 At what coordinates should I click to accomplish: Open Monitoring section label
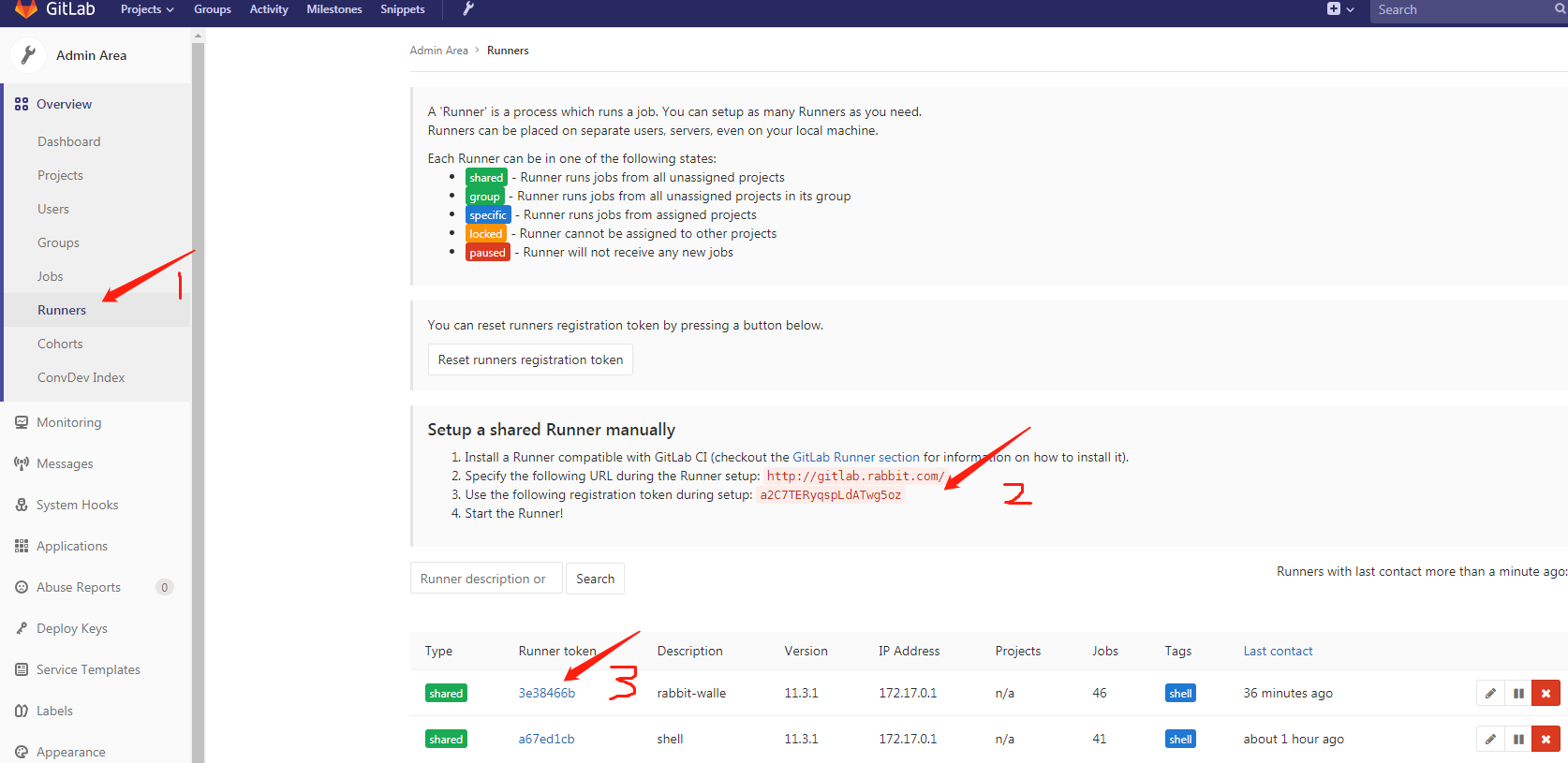(68, 422)
